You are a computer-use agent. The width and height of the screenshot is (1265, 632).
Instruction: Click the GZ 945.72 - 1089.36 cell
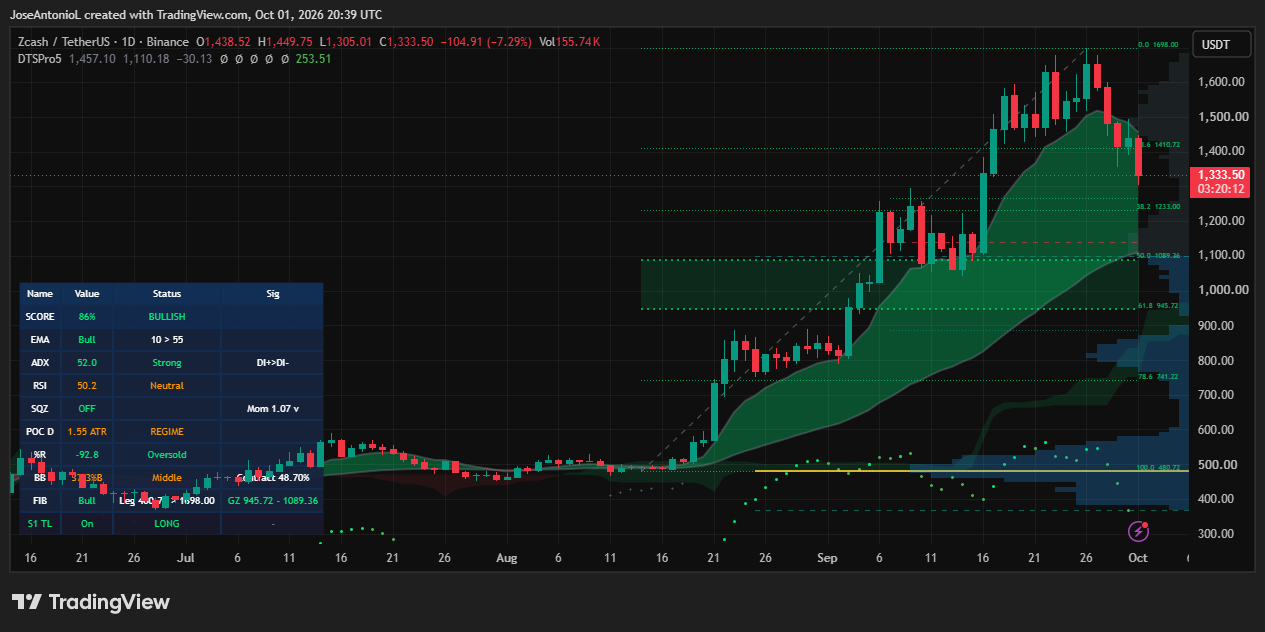point(273,500)
